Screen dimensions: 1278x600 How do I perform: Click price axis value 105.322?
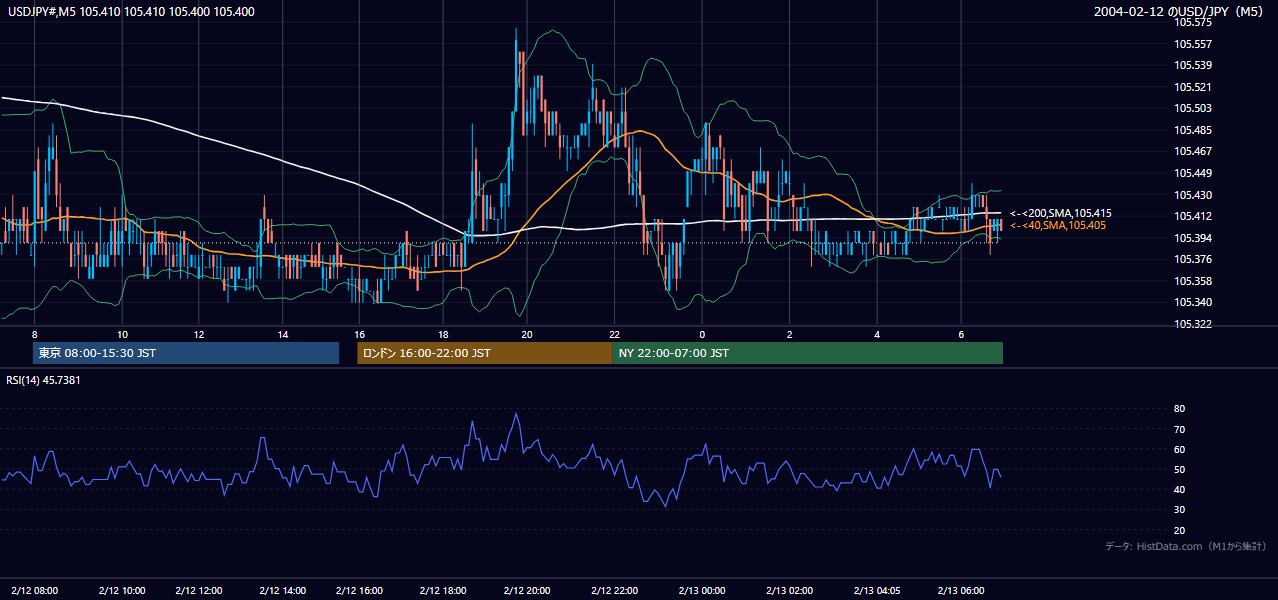point(1192,324)
